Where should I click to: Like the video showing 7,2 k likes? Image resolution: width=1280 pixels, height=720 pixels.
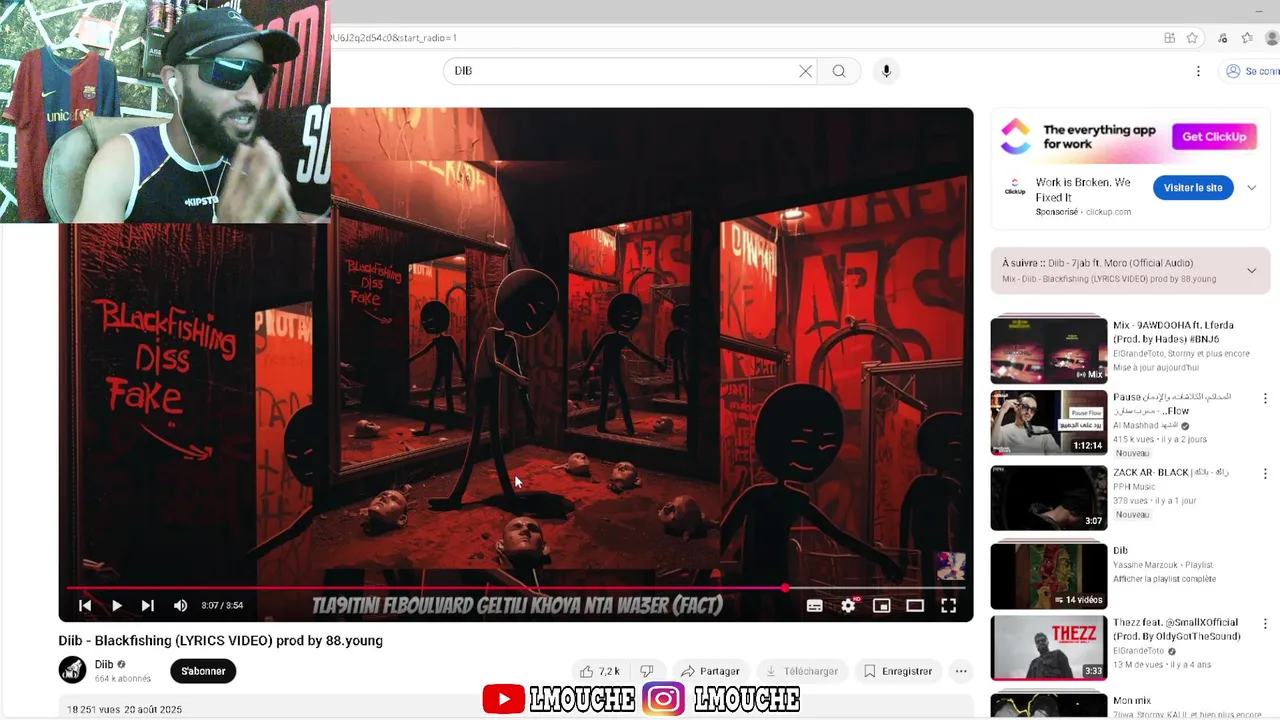598,671
